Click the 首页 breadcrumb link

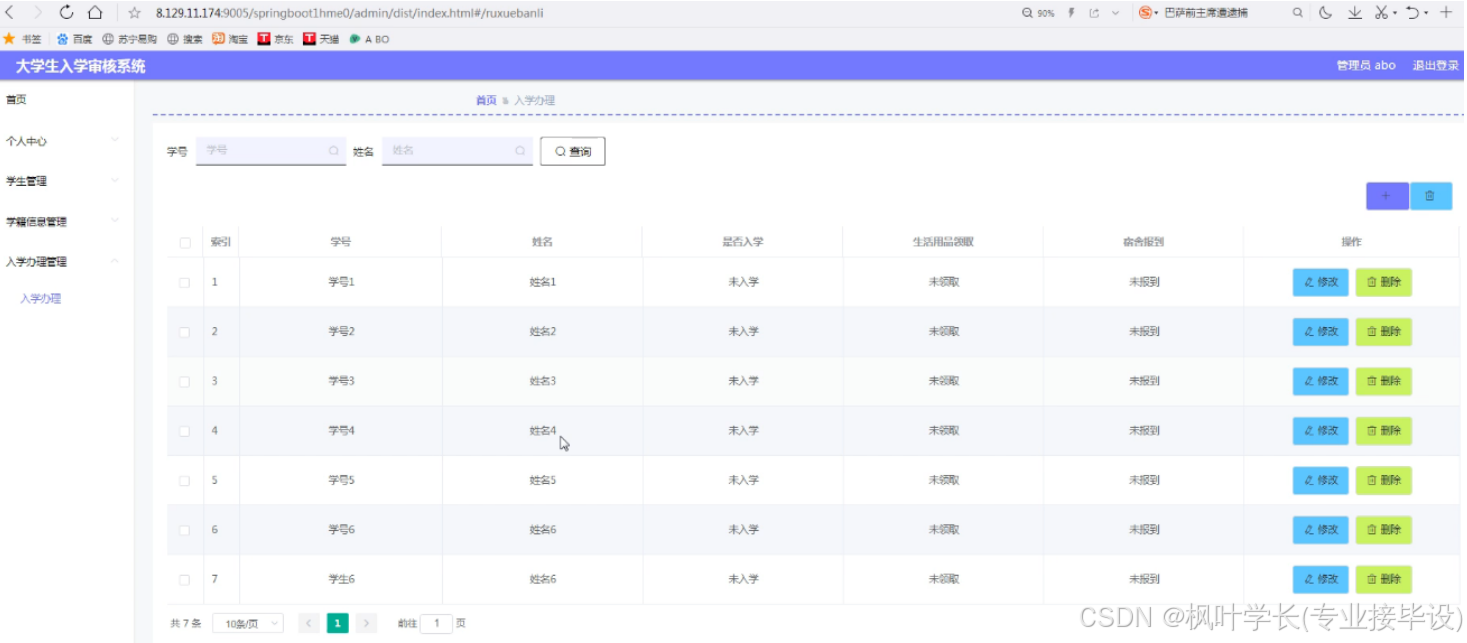[x=486, y=100]
